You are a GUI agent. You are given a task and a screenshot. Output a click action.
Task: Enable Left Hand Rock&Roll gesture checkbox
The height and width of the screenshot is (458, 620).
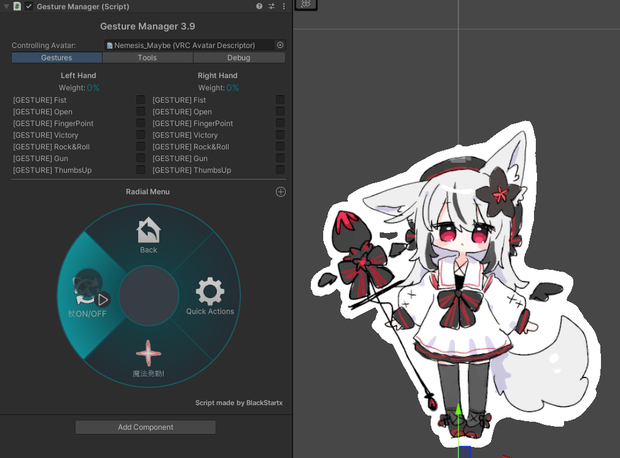click(140, 146)
